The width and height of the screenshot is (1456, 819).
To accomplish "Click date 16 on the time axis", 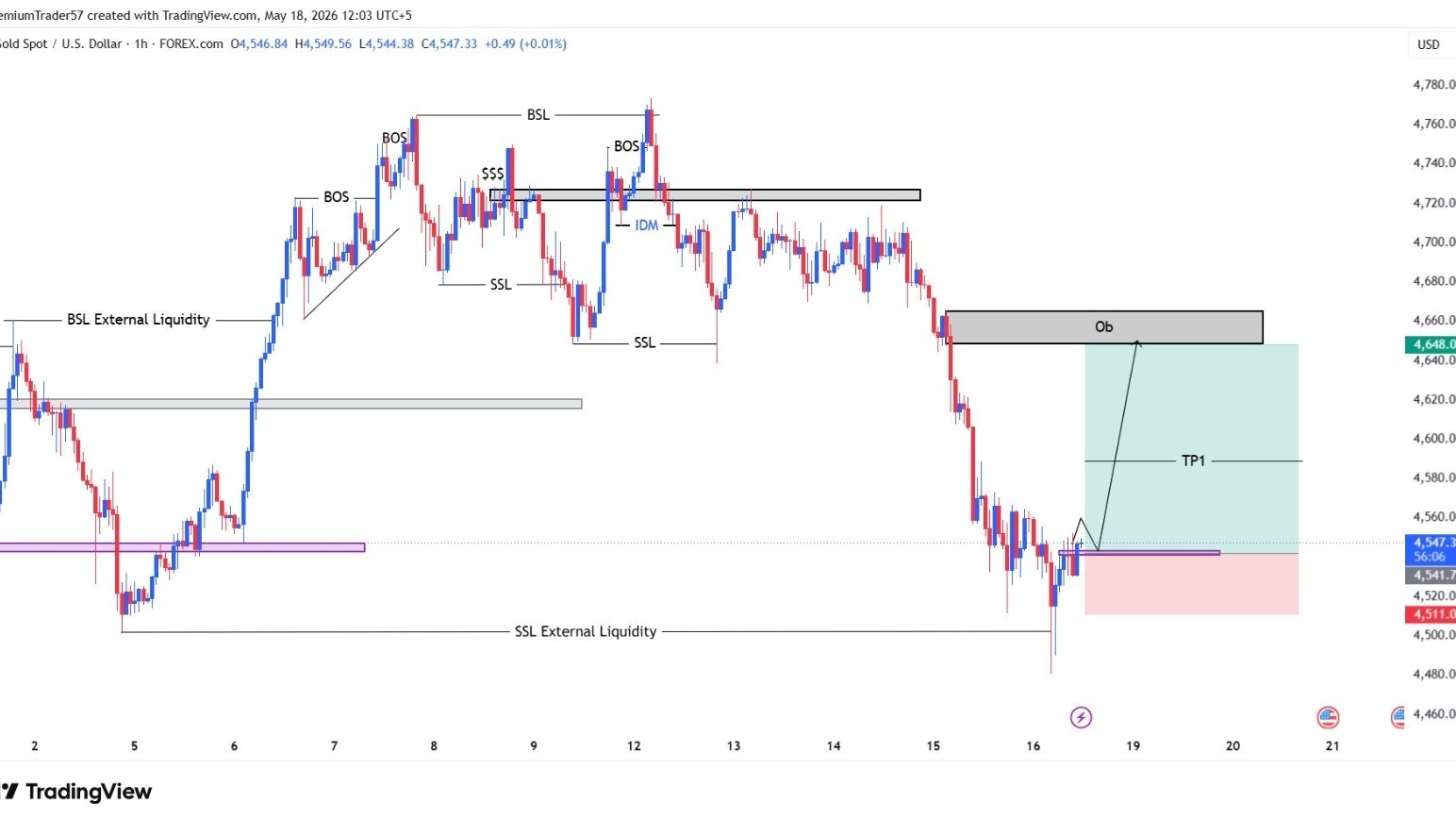I will [x=1034, y=745].
